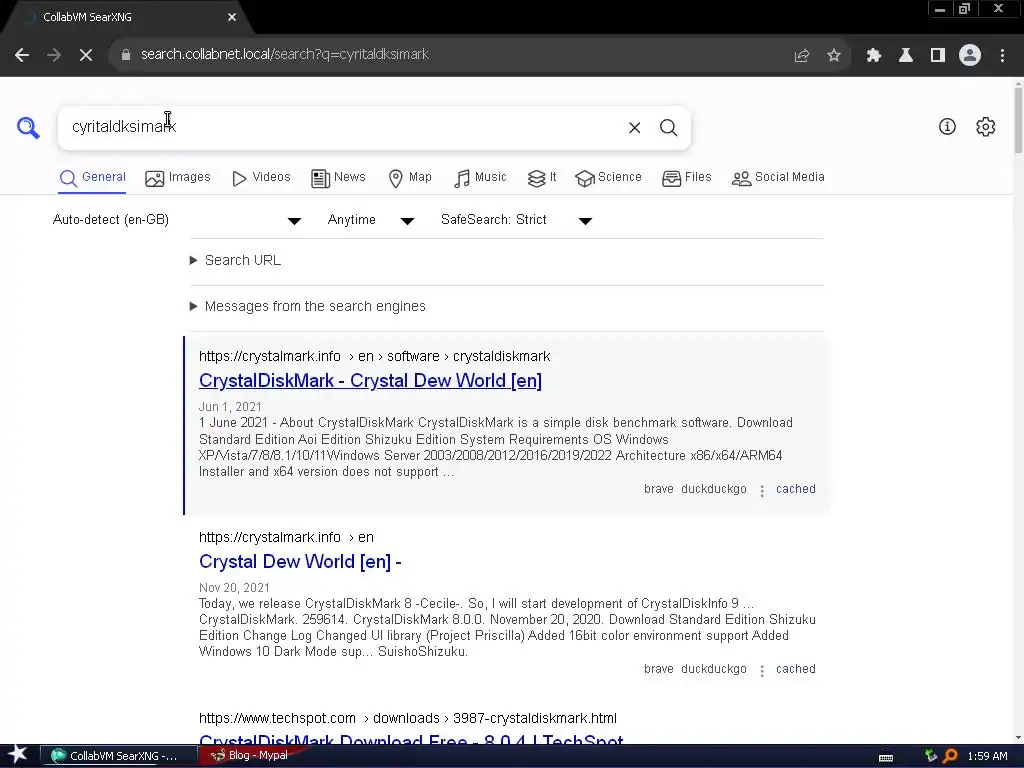Open options dots for Crystal Dew World result

pyautogui.click(x=761, y=671)
